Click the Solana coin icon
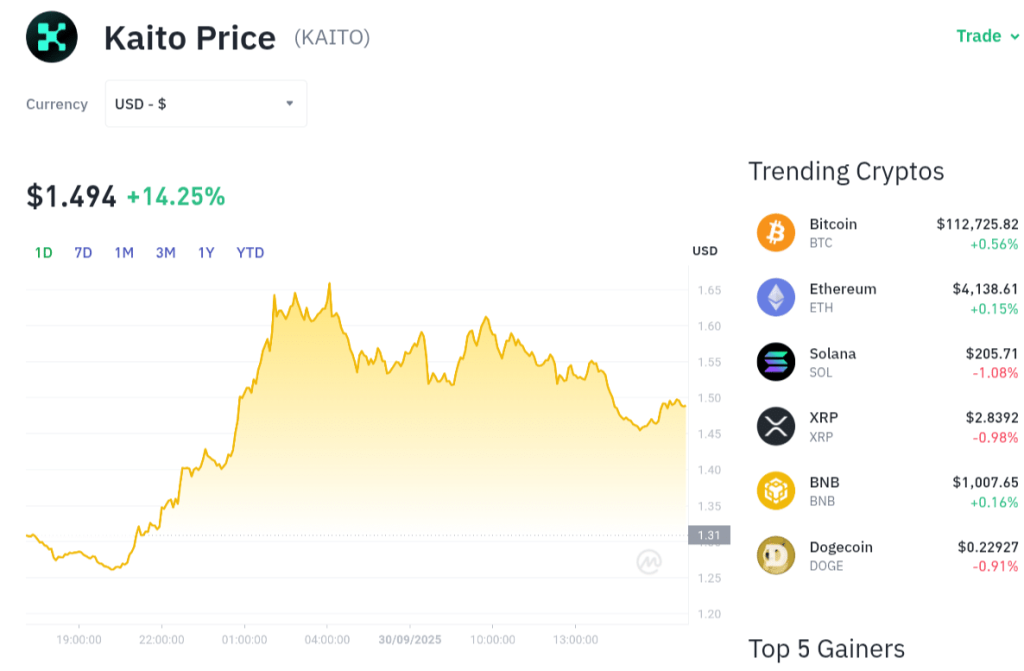The width and height of the screenshot is (1024, 671). 775,362
